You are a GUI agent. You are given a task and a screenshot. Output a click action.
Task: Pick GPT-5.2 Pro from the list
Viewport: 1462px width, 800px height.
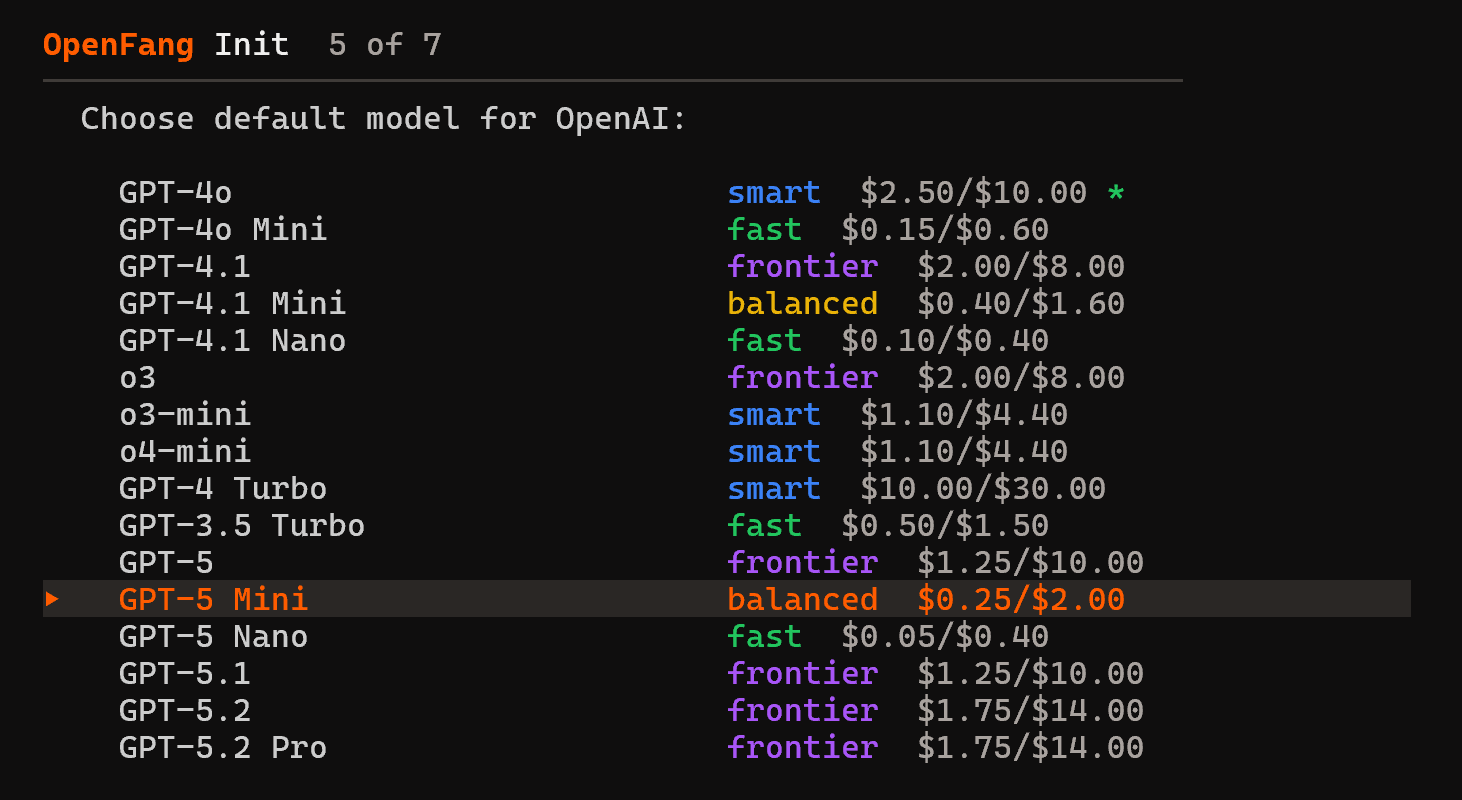coord(222,747)
